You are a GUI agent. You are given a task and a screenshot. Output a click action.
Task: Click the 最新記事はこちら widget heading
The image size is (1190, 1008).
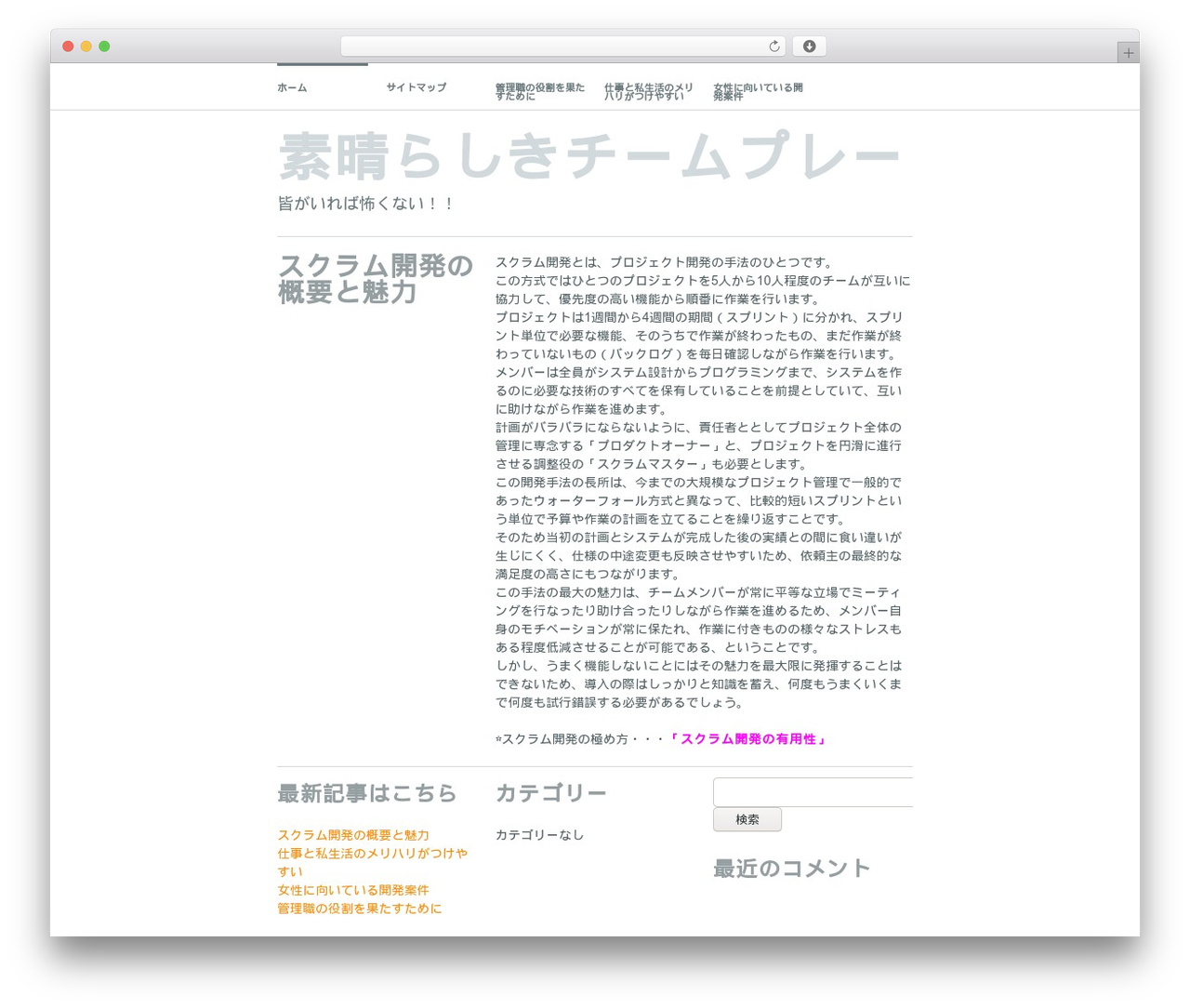coord(367,793)
